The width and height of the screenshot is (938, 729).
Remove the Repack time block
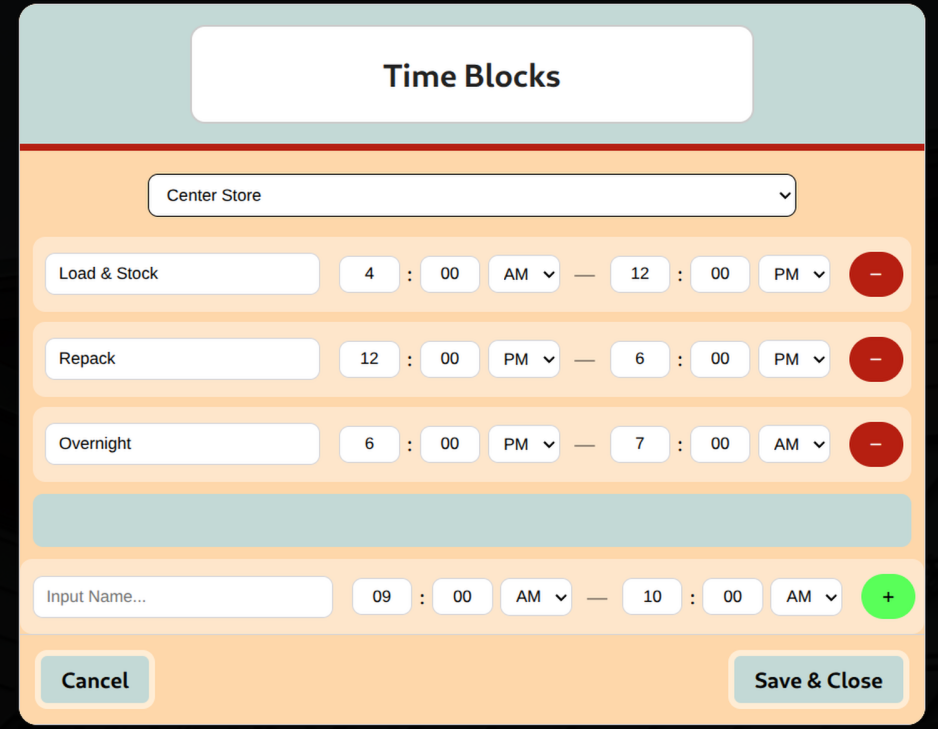click(875, 359)
